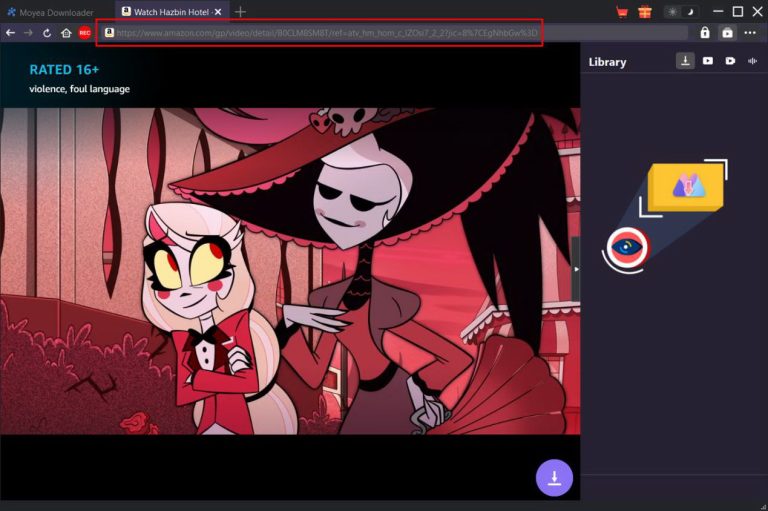Click the padlock icon beside the address bar

click(x=705, y=32)
